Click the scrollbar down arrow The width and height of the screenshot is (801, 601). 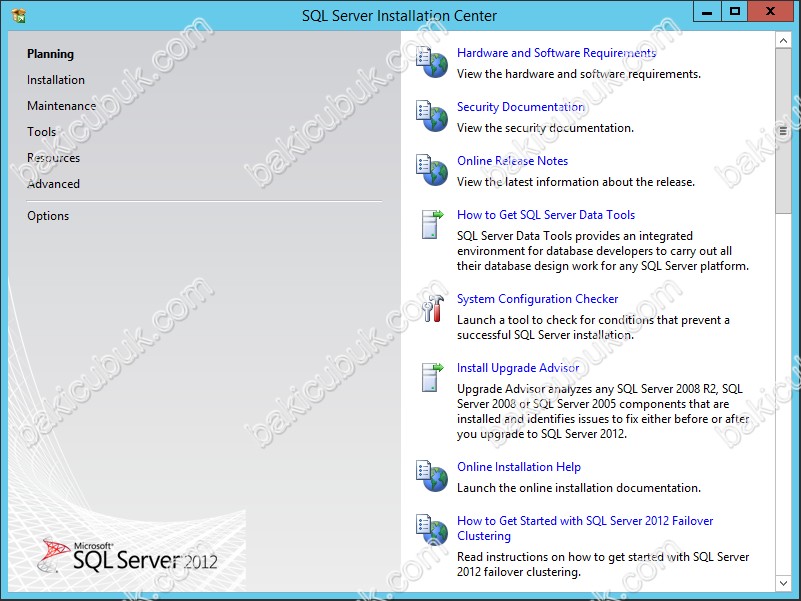[x=783, y=582]
